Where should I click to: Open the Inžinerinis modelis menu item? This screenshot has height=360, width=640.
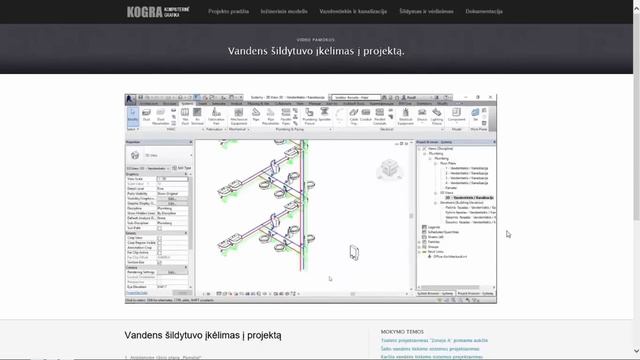pyautogui.click(x=284, y=11)
